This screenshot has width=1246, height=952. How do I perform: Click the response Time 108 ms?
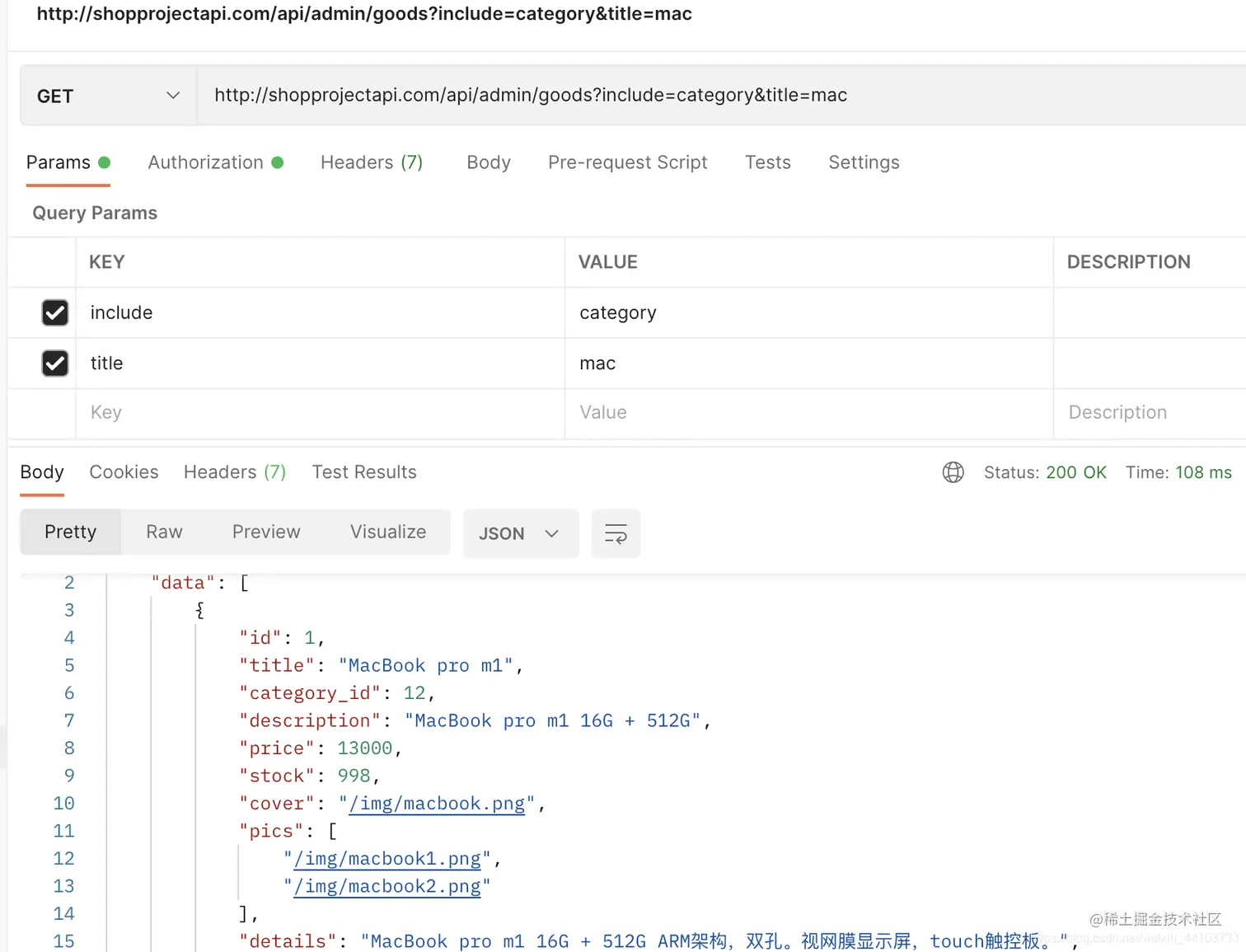[x=1178, y=472]
